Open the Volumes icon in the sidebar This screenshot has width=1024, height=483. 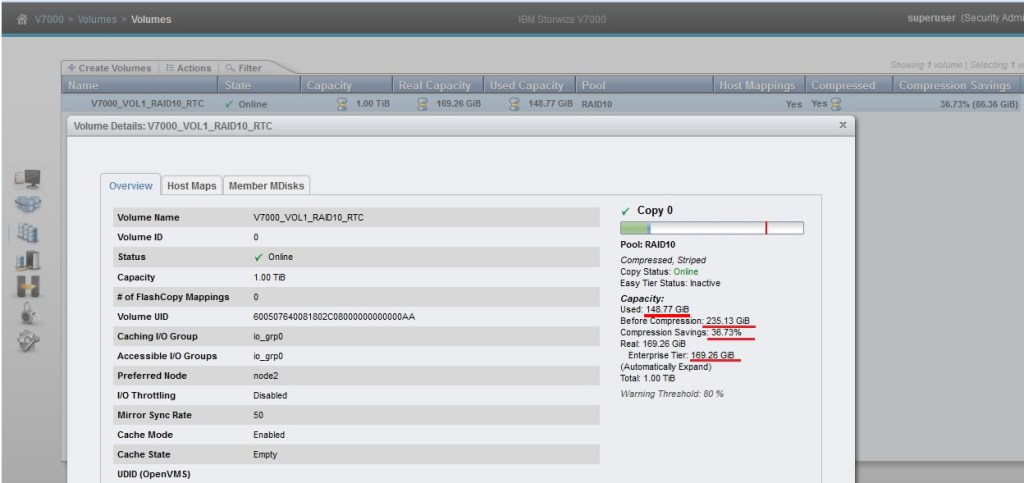28,233
